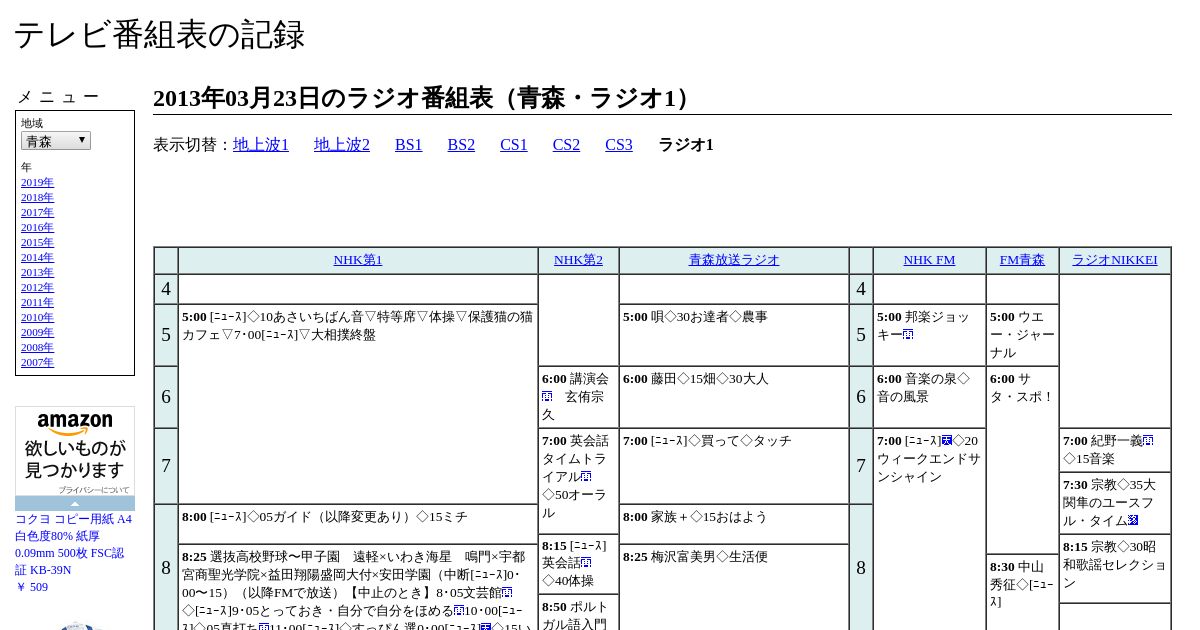The height and width of the screenshot is (630, 1200).
Task: Click the Amazon logo in the ad
Action: [75, 423]
